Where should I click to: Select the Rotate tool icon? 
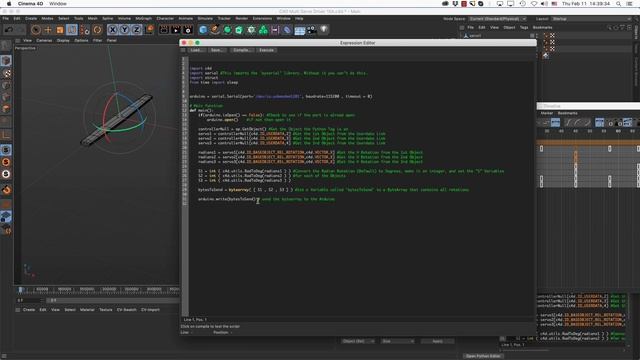click(x=97, y=30)
